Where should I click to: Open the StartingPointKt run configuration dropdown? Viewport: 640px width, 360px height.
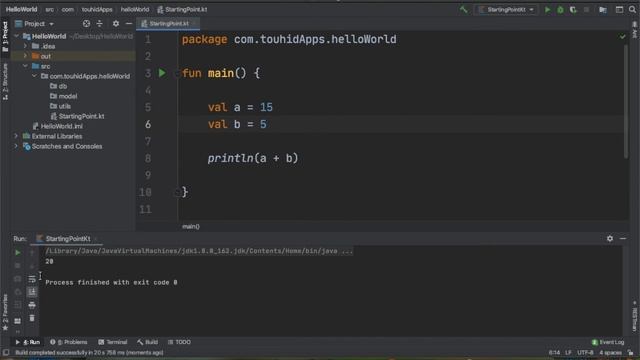(507, 9)
